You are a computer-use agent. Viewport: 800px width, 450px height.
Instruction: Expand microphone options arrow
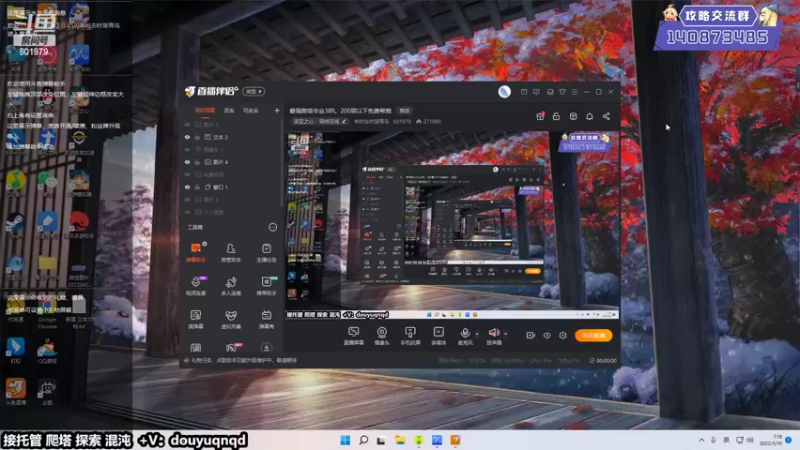(477, 334)
